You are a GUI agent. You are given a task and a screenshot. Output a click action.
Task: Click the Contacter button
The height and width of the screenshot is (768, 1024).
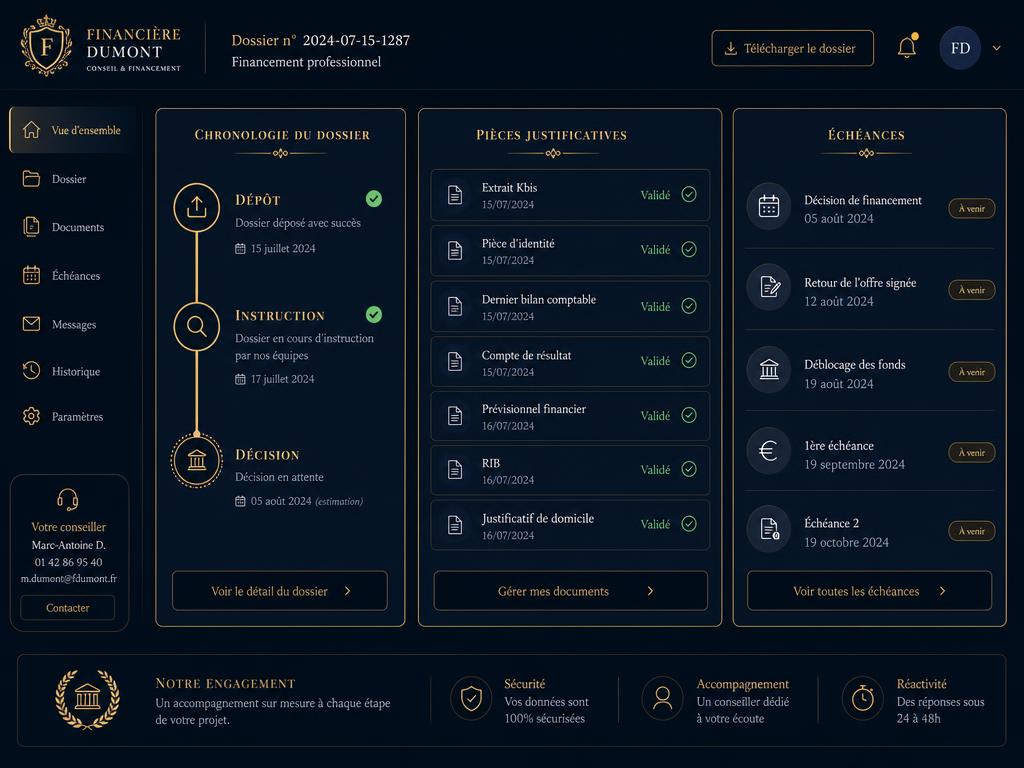67,607
